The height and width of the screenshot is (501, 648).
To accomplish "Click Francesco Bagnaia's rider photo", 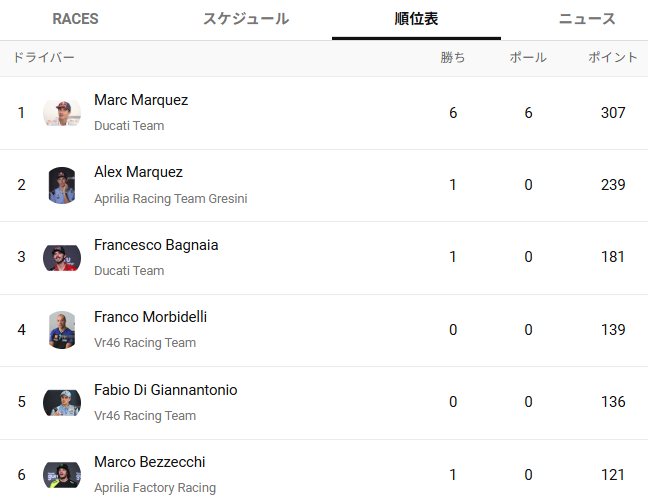I will click(x=62, y=258).
